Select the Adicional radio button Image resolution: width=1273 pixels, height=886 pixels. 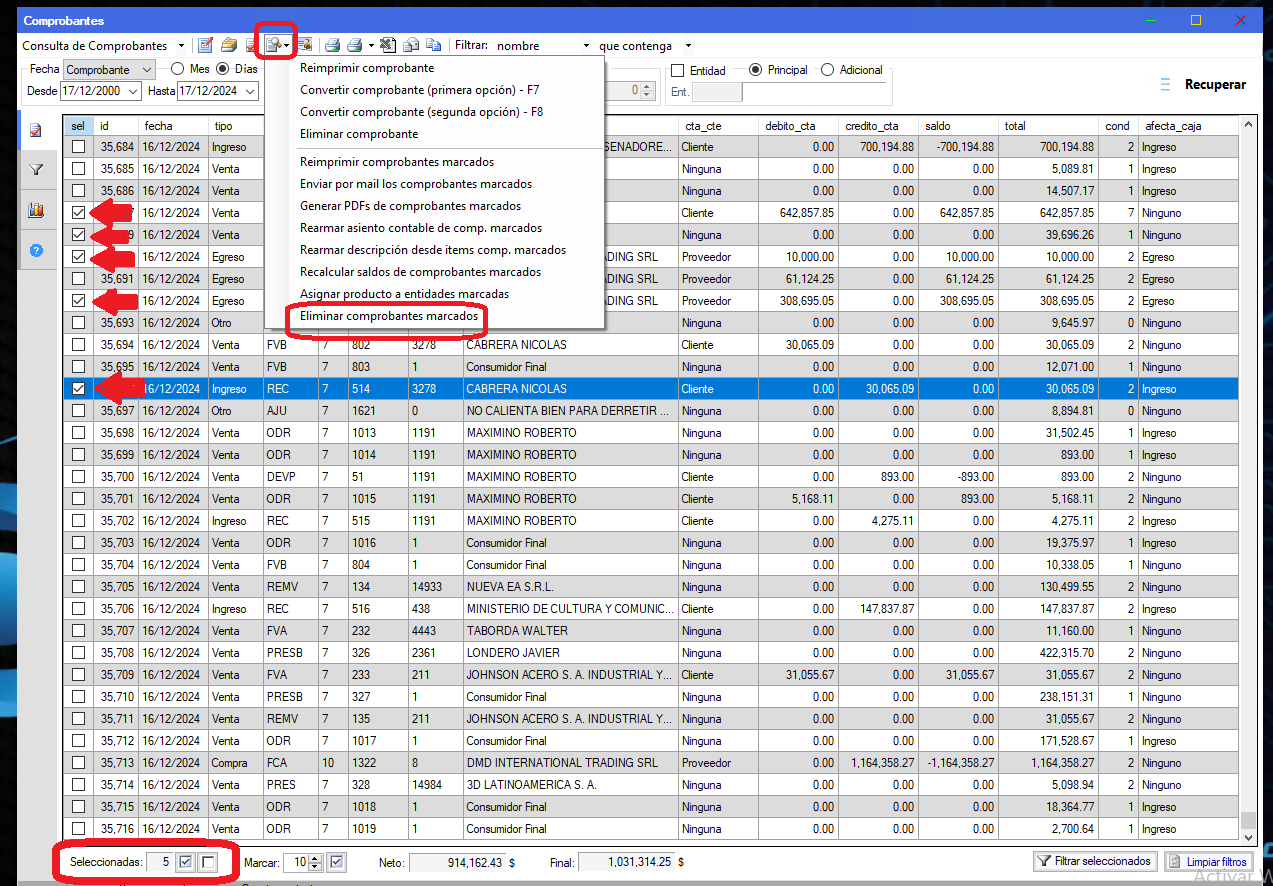pos(827,70)
